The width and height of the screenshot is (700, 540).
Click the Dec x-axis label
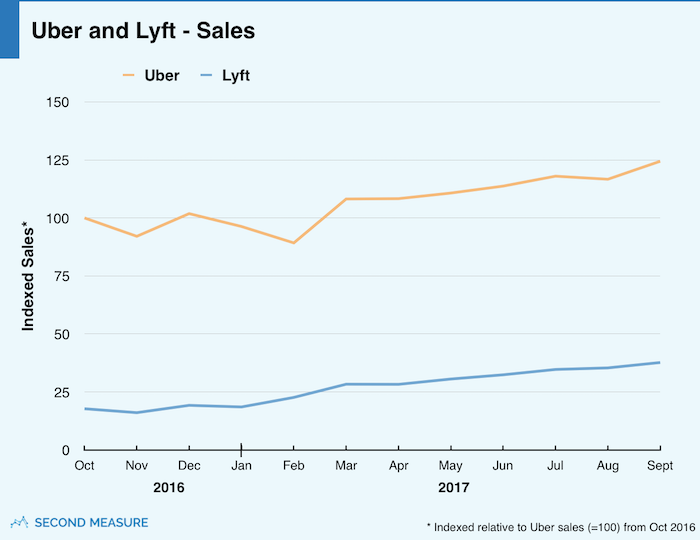tap(189, 465)
